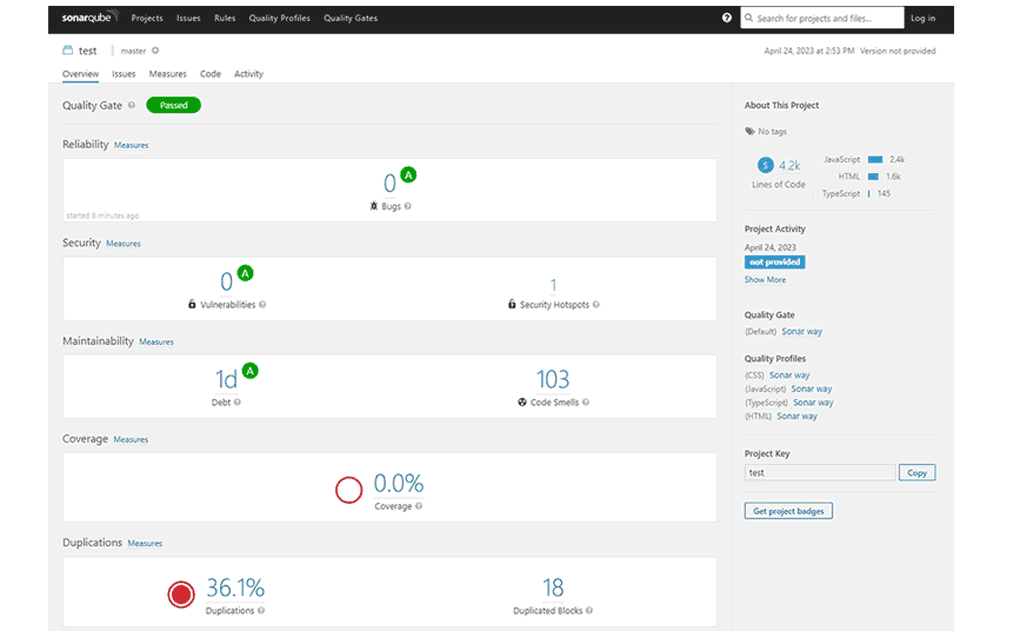
Task: Click the Code Smells wheel icon
Action: click(x=520, y=403)
